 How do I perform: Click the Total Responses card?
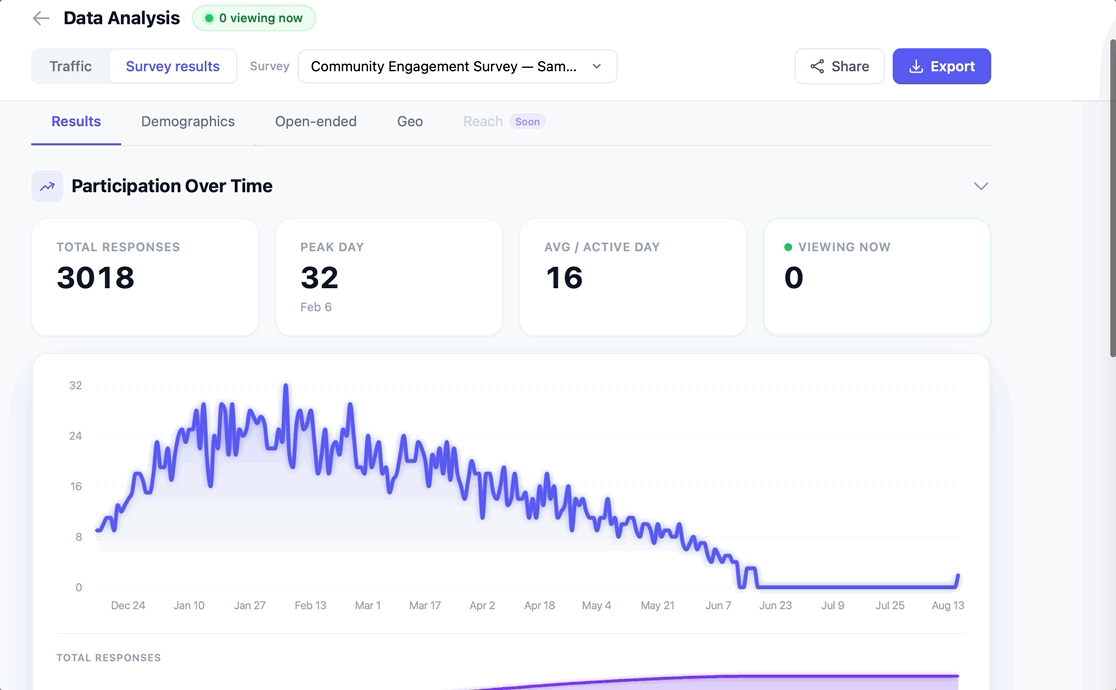pos(145,277)
